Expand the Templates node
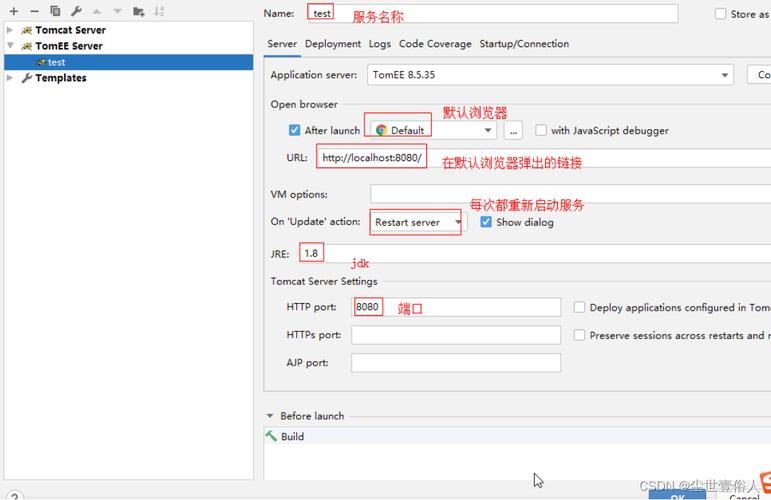 point(9,78)
